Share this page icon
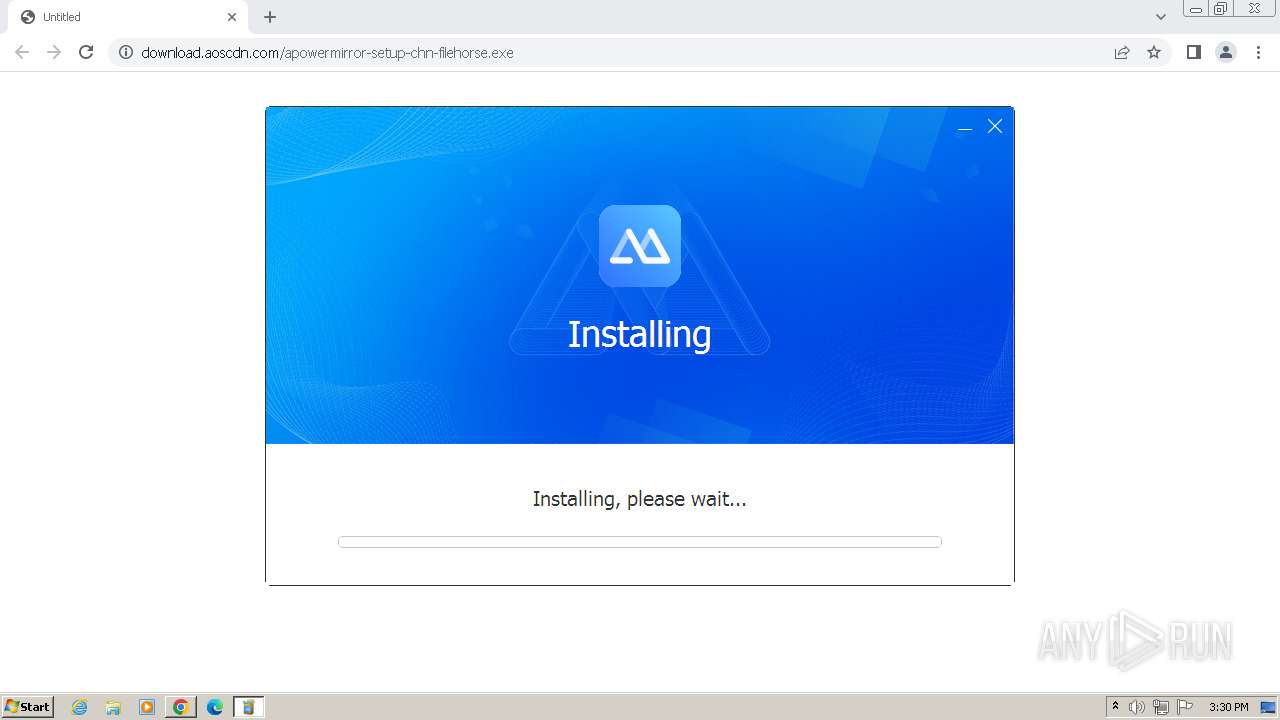Image resolution: width=1280 pixels, height=720 pixels. (1122, 52)
